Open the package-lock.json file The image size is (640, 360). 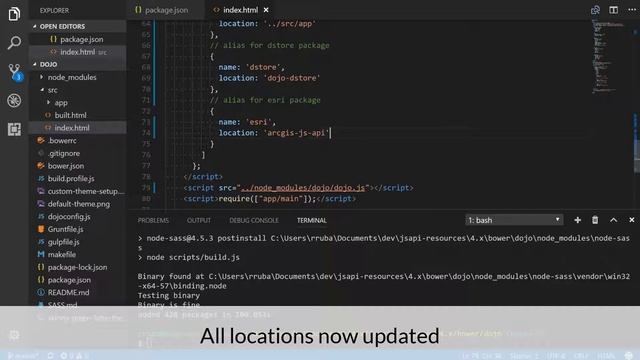click(x=78, y=267)
